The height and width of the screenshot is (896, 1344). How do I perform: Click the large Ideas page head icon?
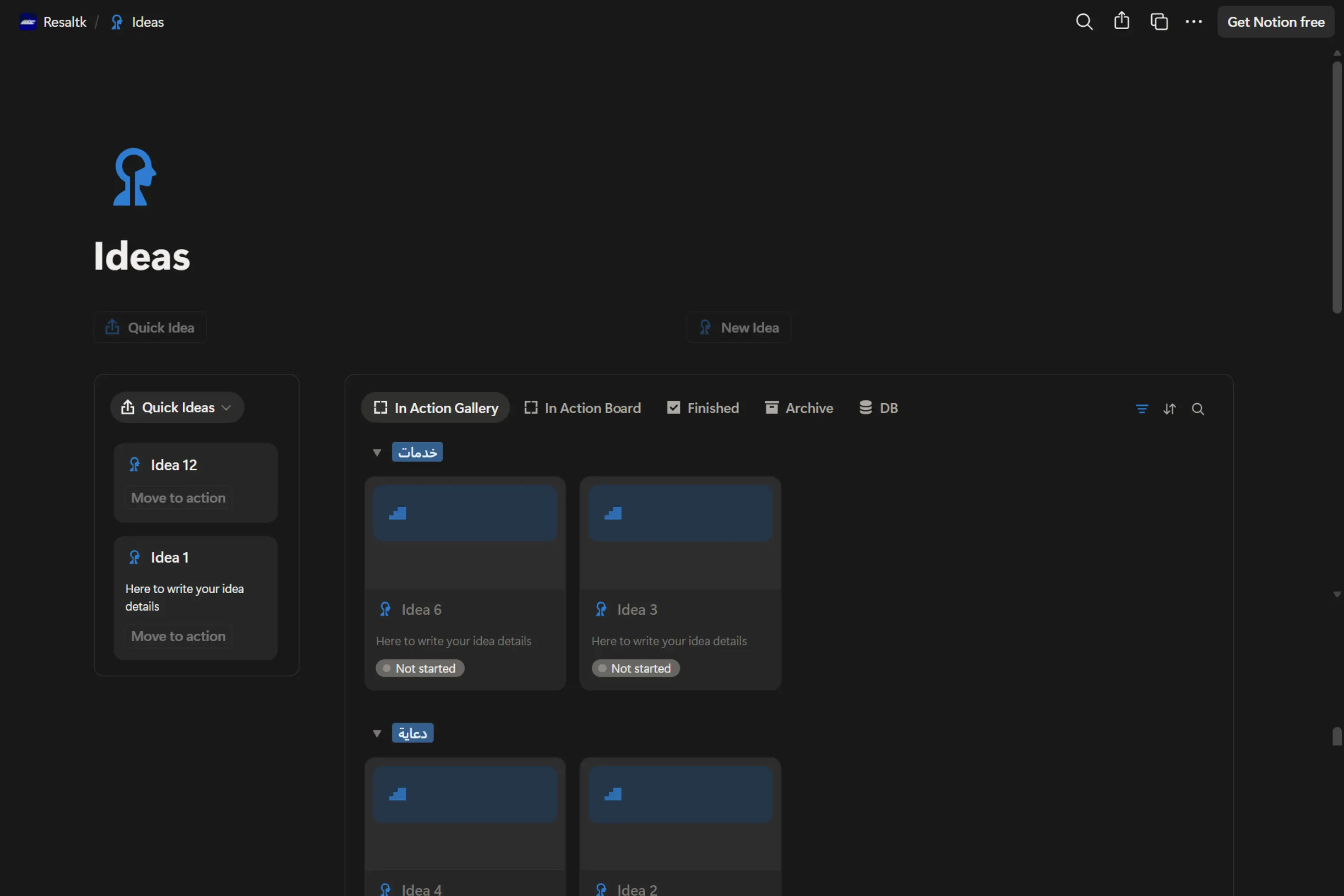[135, 177]
